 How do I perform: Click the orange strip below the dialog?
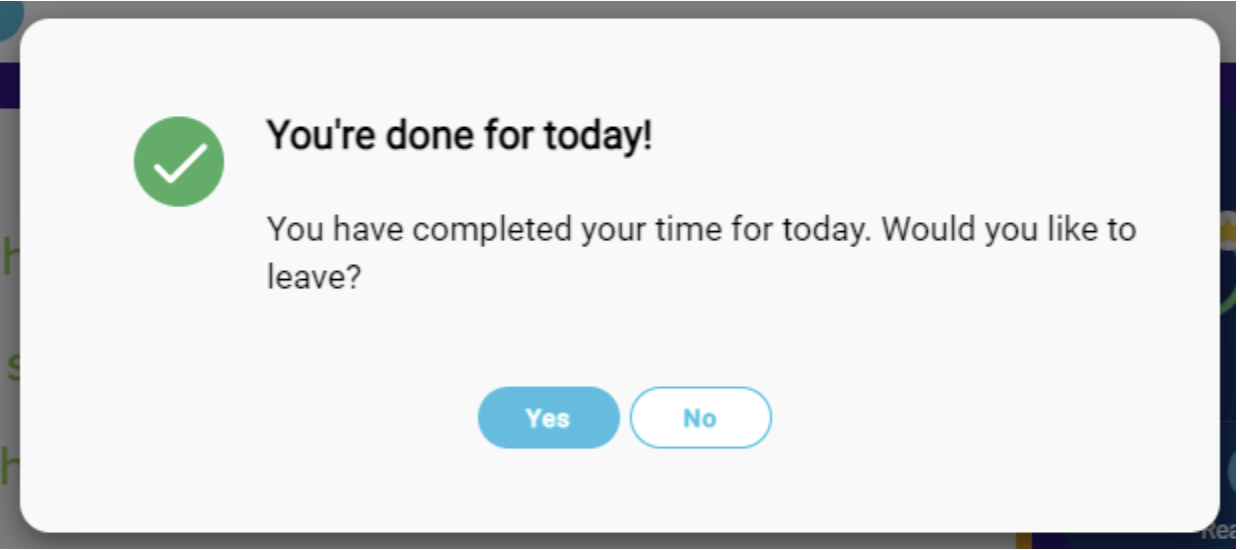pyautogui.click(x=1024, y=541)
